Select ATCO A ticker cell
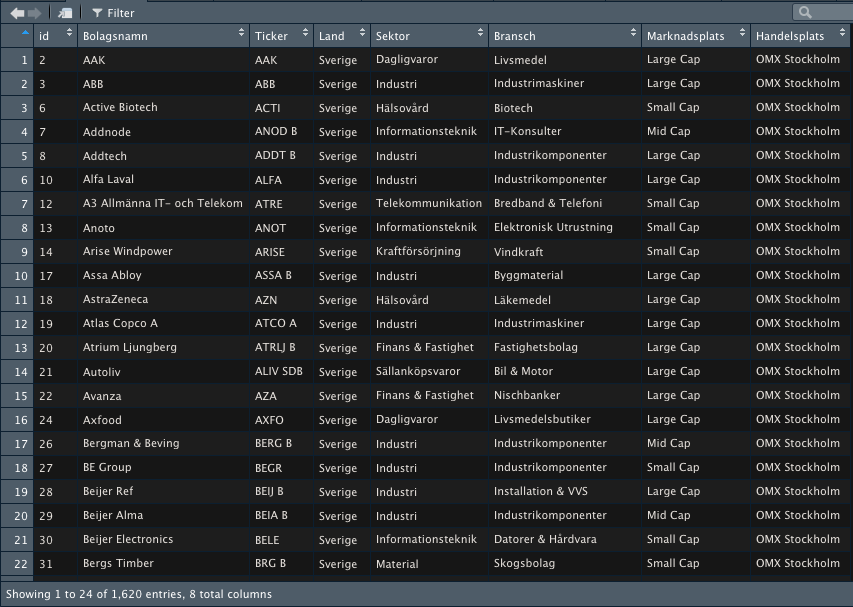Viewport: 853px width, 607px height. pyautogui.click(x=281, y=324)
